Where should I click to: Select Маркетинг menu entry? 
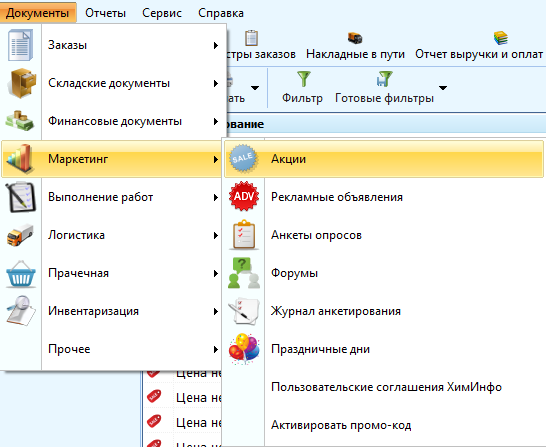[x=111, y=159]
